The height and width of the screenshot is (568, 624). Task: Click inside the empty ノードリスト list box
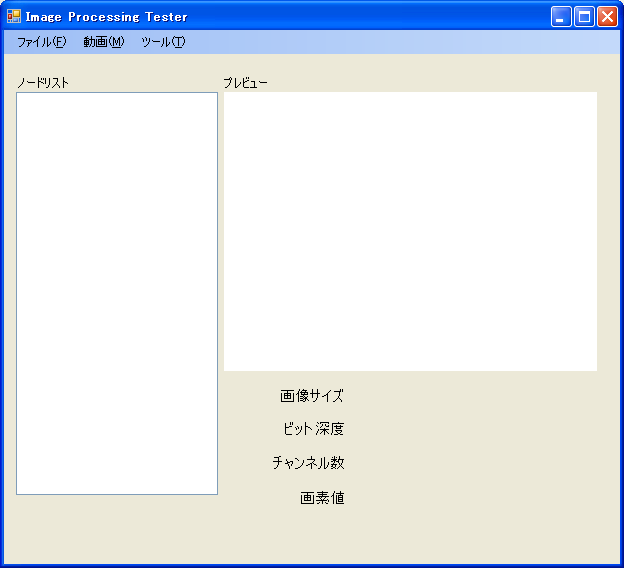coord(117,293)
